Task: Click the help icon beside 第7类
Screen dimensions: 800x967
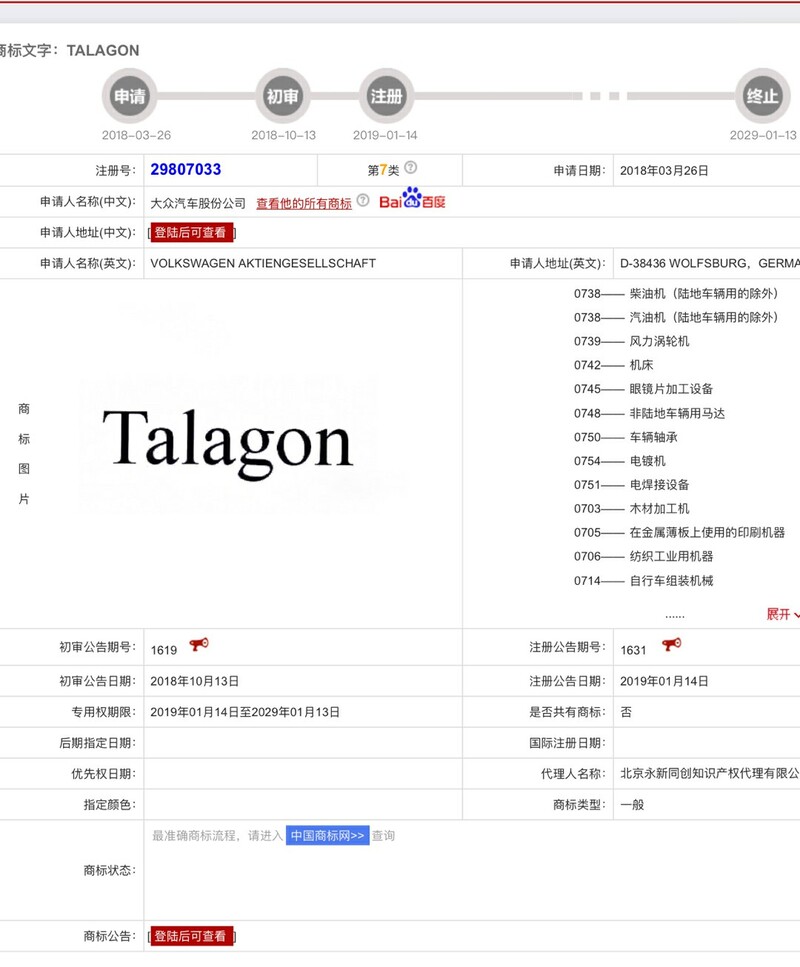Action: [411, 167]
